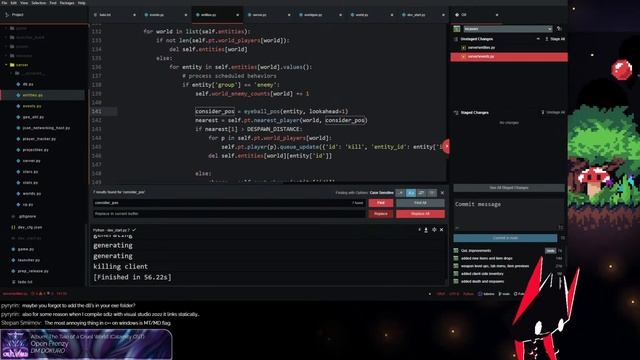The width and height of the screenshot is (640, 360).
Task: Click the red Find button
Action: click(380, 203)
